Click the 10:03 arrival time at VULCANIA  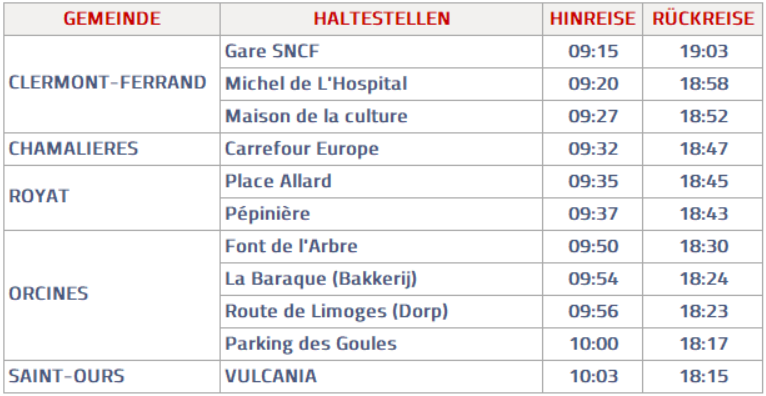593,376
